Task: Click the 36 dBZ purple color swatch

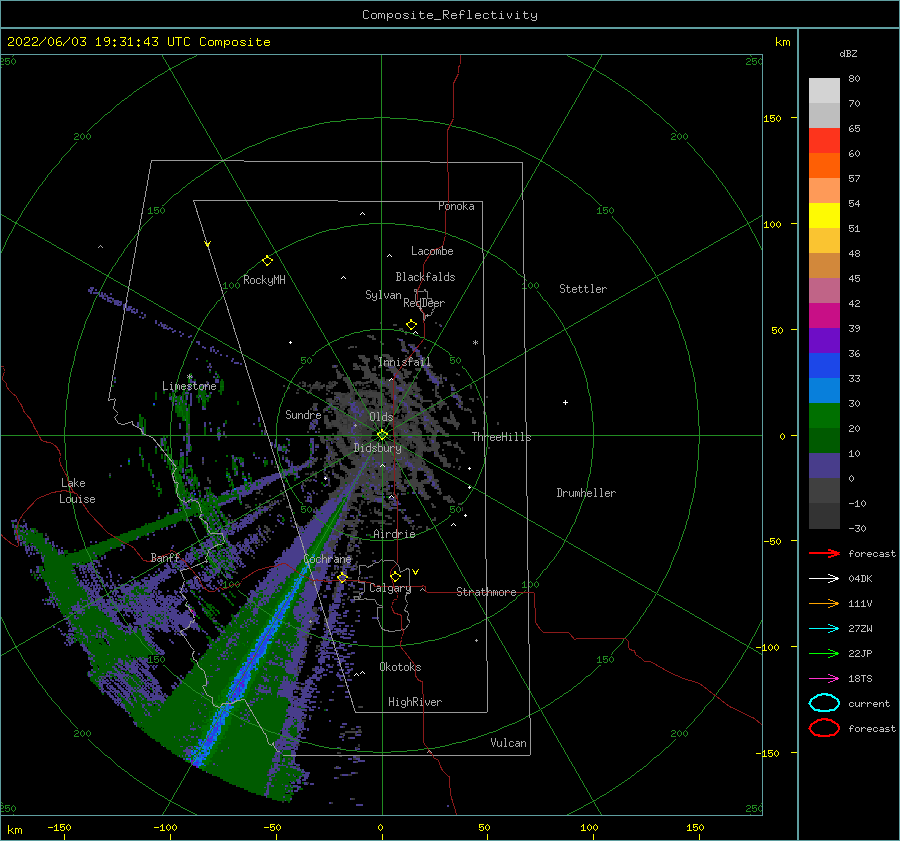Action: [x=824, y=340]
